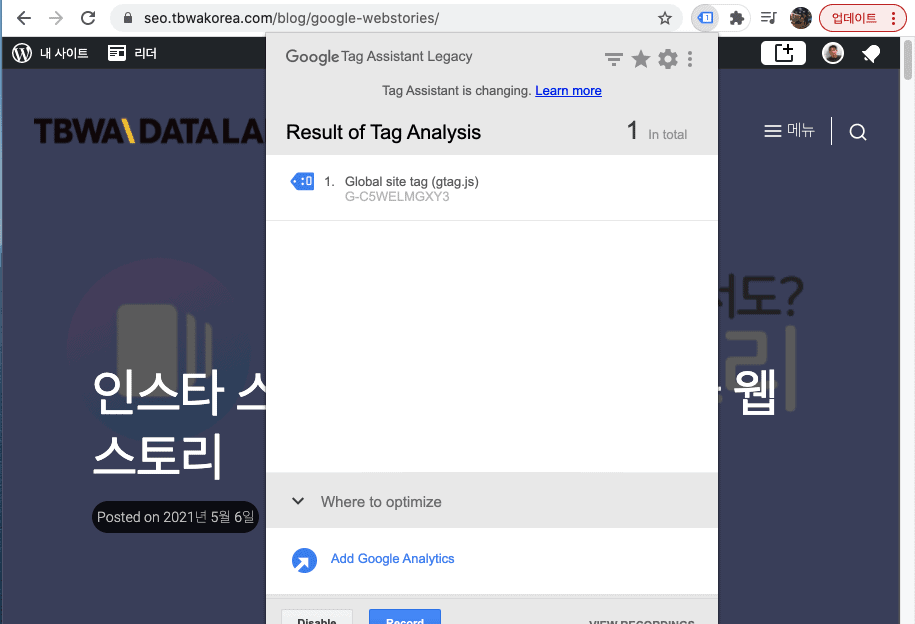
Task: Click the Record button
Action: (404, 617)
